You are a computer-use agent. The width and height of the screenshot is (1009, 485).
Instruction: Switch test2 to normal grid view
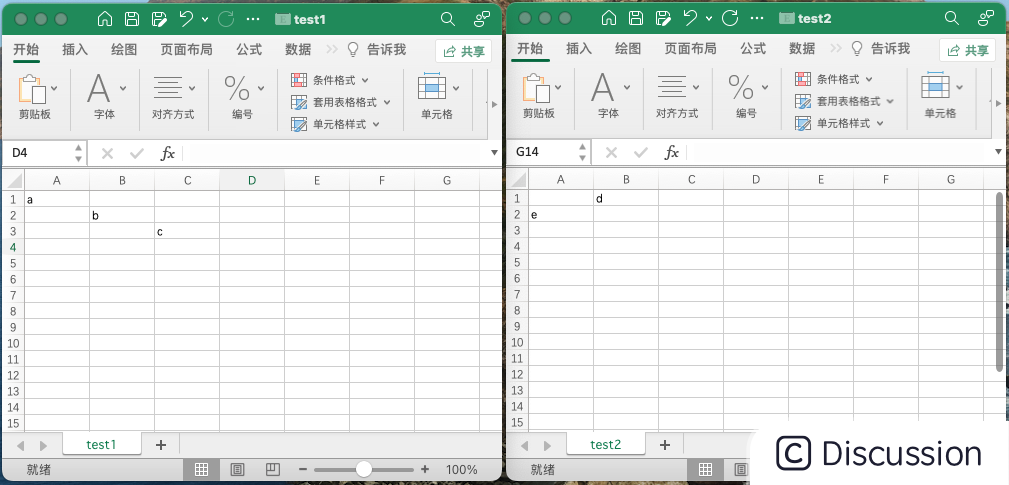tap(705, 469)
